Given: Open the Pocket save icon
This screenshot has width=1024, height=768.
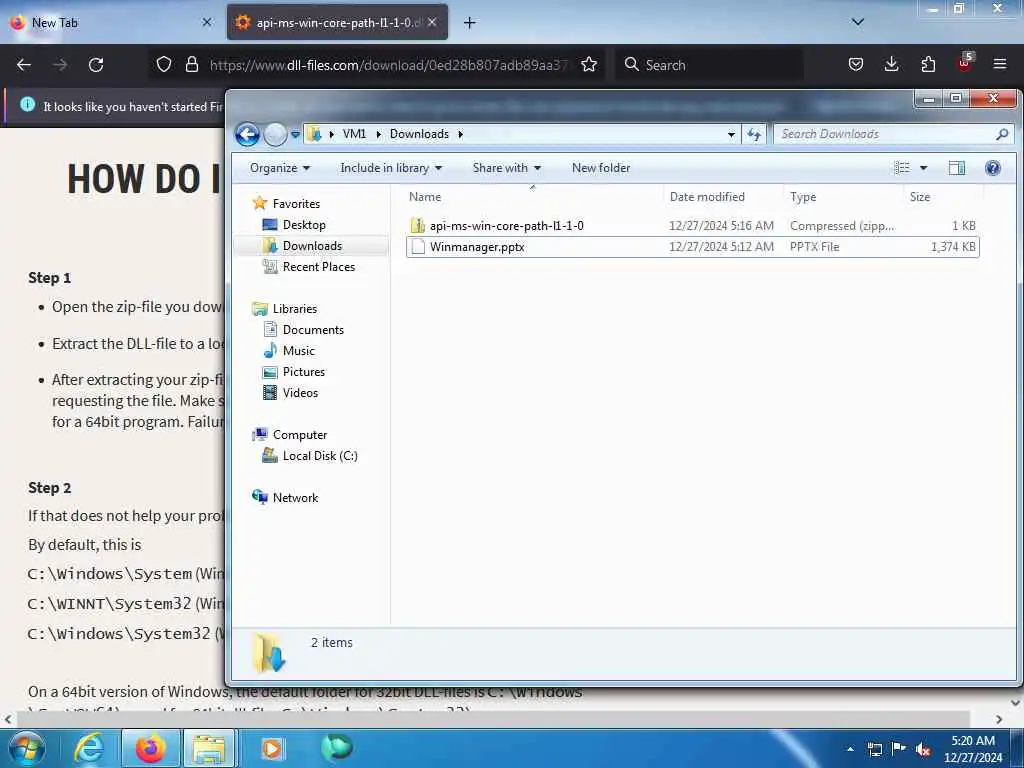Looking at the screenshot, I should click(856, 65).
